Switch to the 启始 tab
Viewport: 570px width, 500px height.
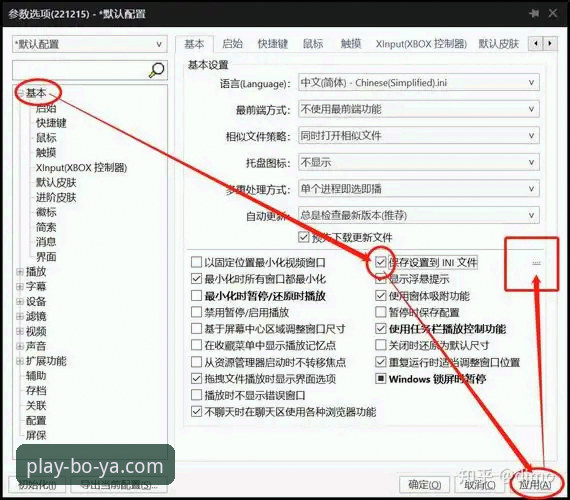click(x=232, y=44)
